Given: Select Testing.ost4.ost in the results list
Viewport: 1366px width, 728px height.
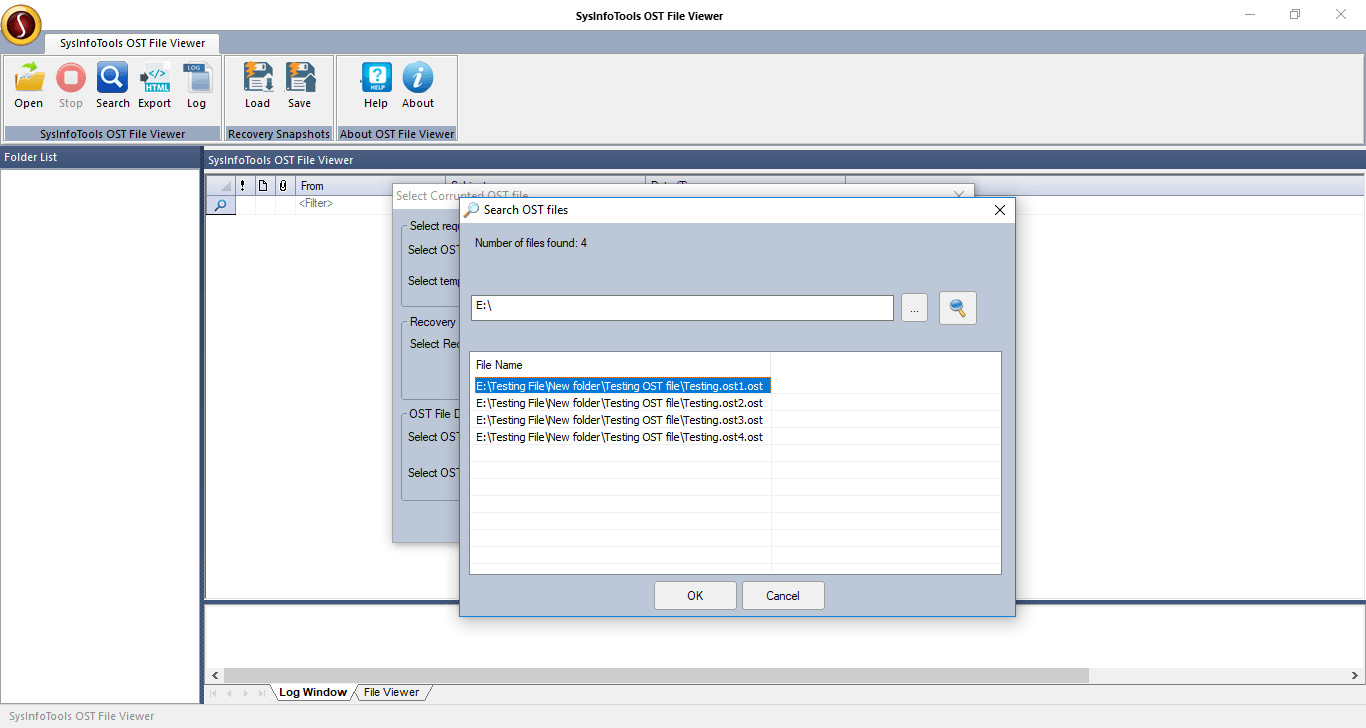Looking at the screenshot, I should (620, 437).
